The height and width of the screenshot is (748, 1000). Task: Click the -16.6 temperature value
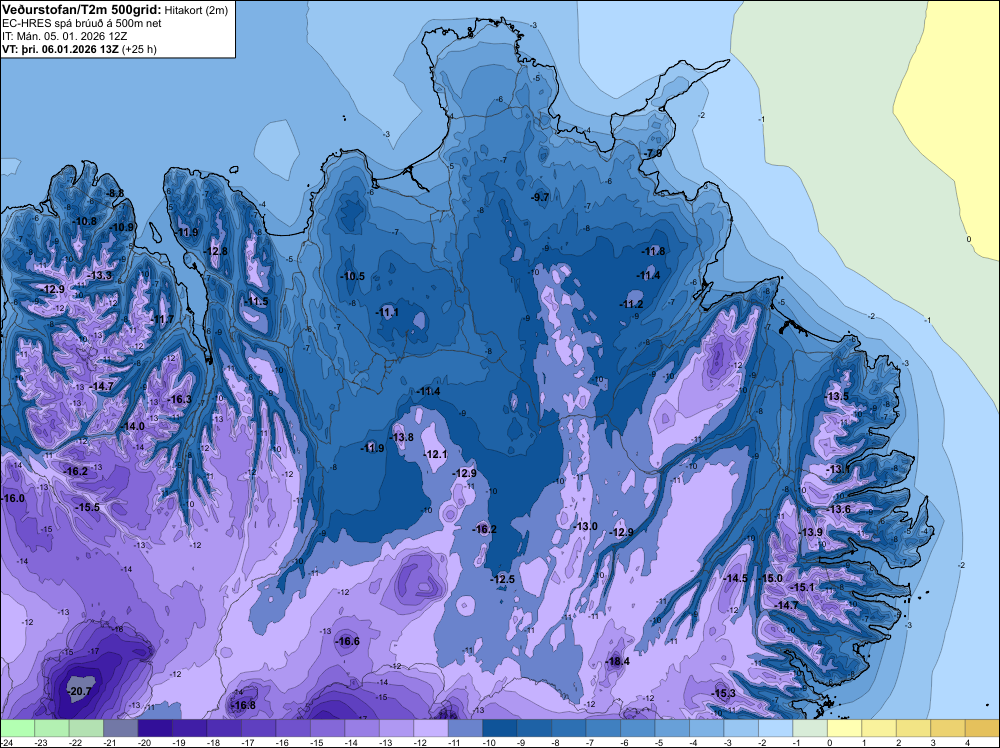(348, 642)
